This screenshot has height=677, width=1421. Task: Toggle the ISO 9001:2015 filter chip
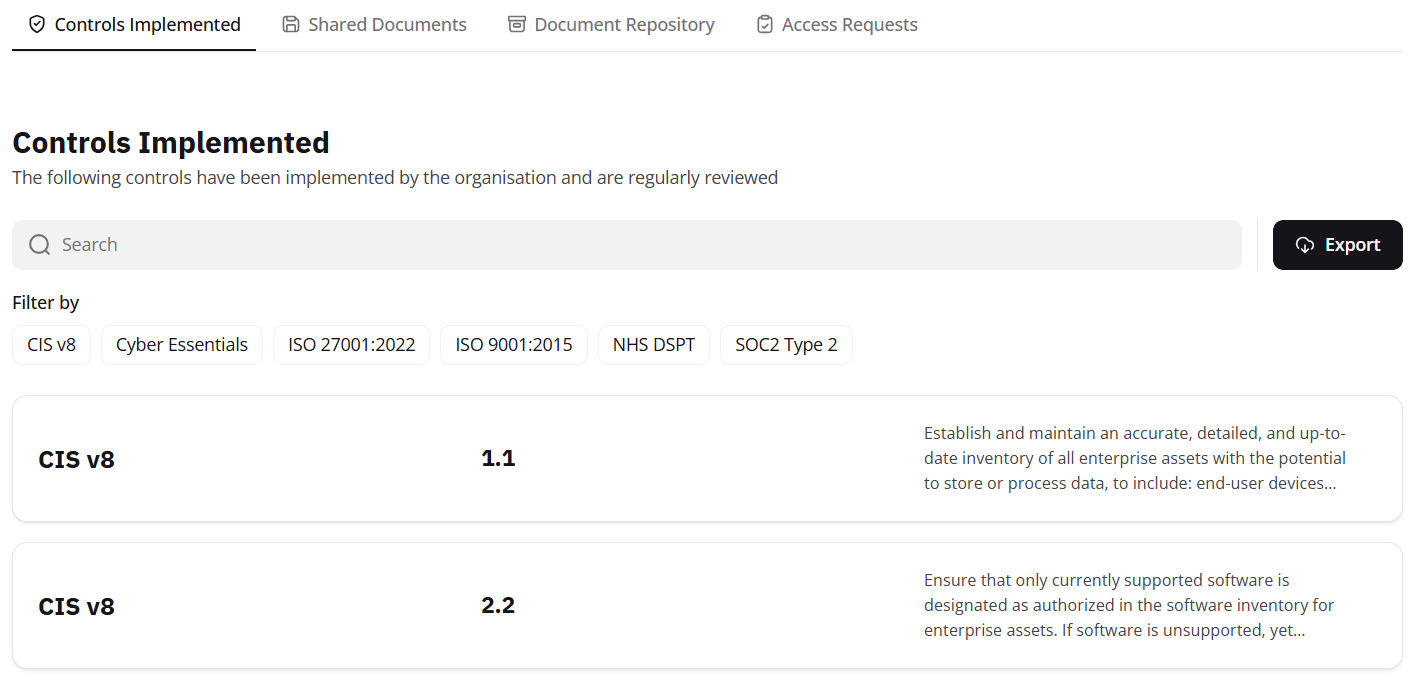click(513, 345)
